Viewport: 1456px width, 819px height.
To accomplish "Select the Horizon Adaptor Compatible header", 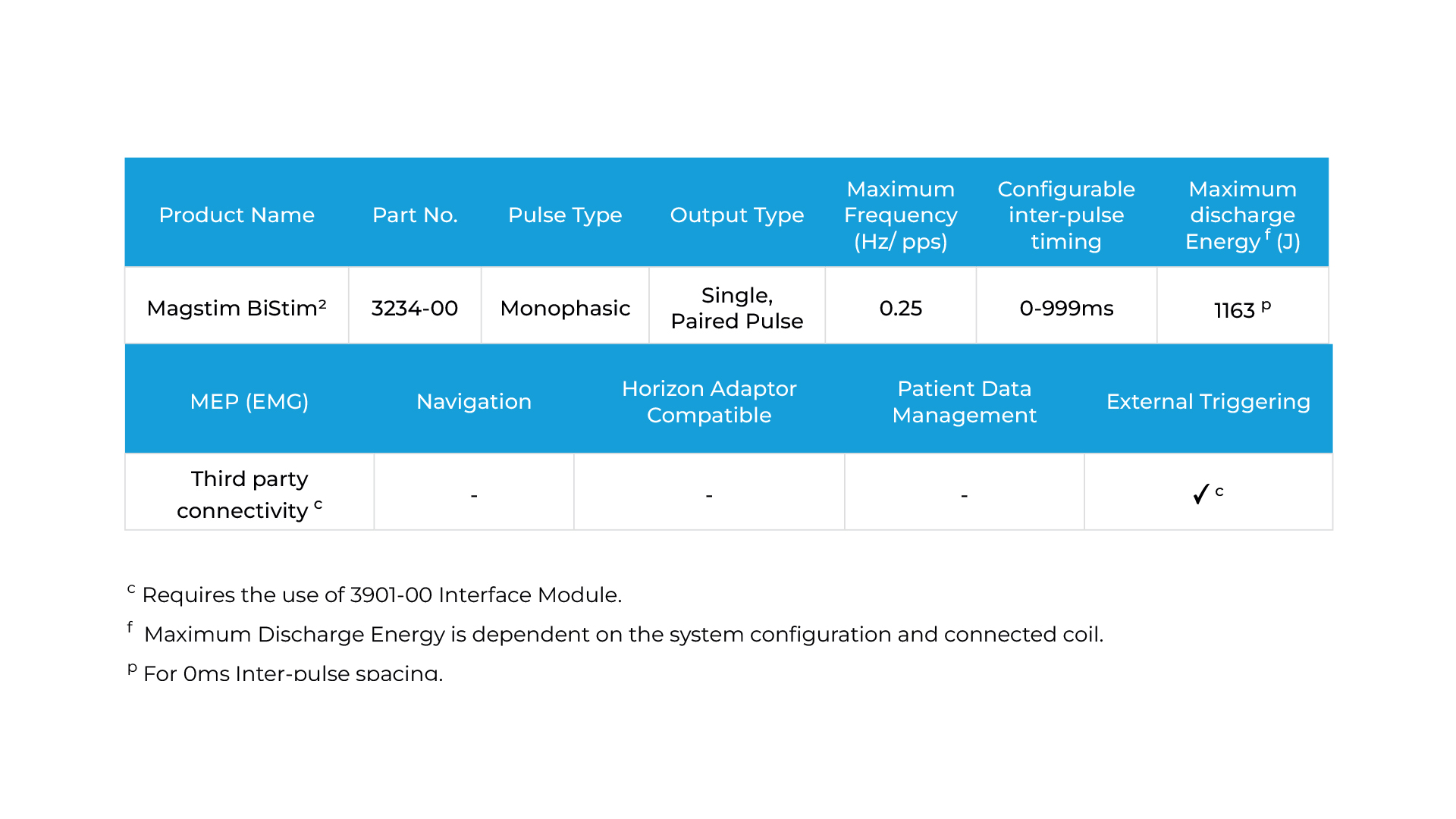I will 709,401.
